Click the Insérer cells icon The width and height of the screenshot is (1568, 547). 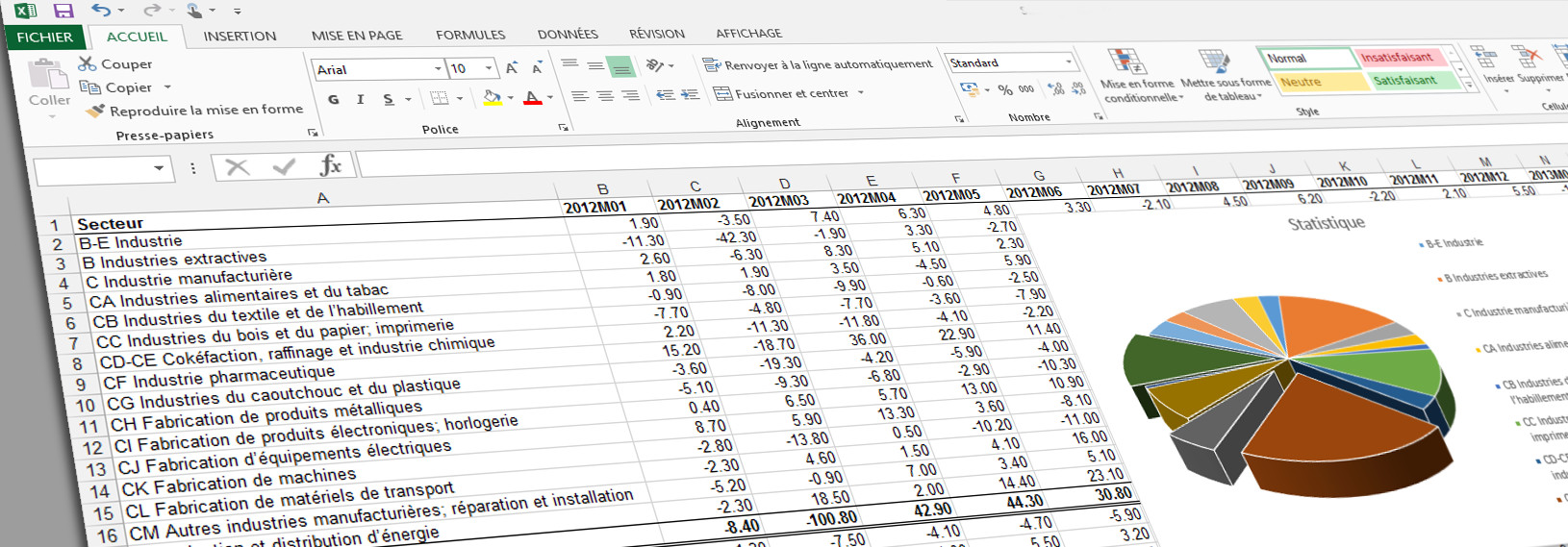(1484, 57)
